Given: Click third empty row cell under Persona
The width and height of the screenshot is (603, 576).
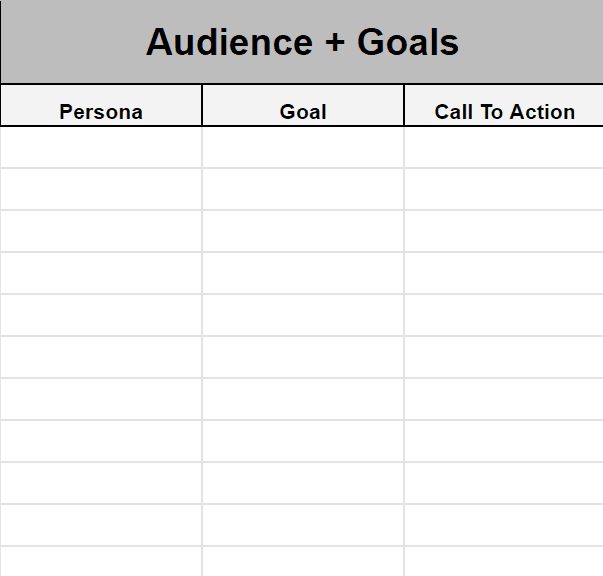Looking at the screenshot, I should 101,231.
